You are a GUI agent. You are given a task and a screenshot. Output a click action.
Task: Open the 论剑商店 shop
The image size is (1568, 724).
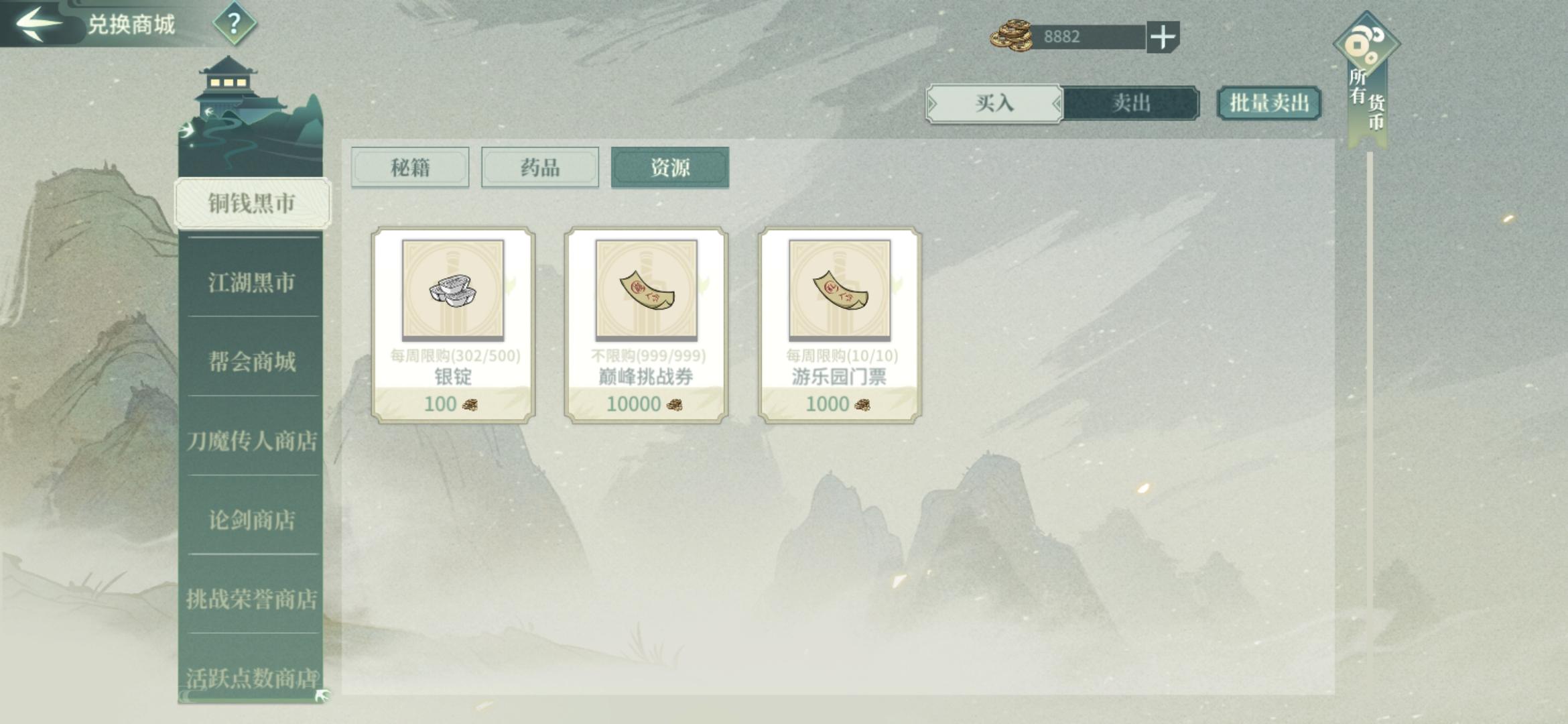(252, 520)
